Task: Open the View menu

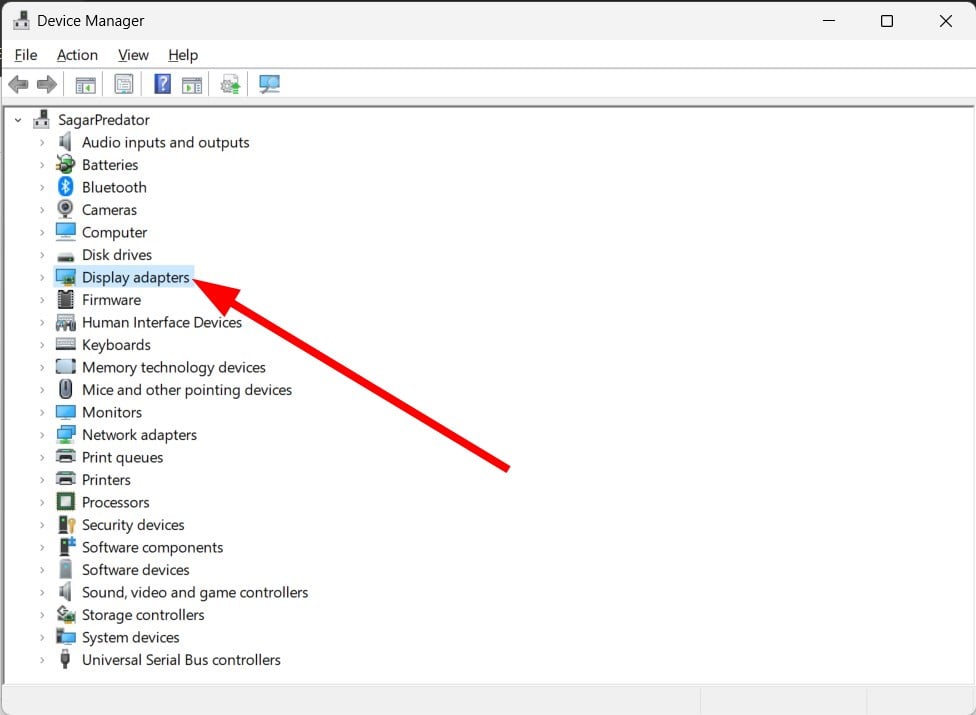Action: click(x=133, y=55)
